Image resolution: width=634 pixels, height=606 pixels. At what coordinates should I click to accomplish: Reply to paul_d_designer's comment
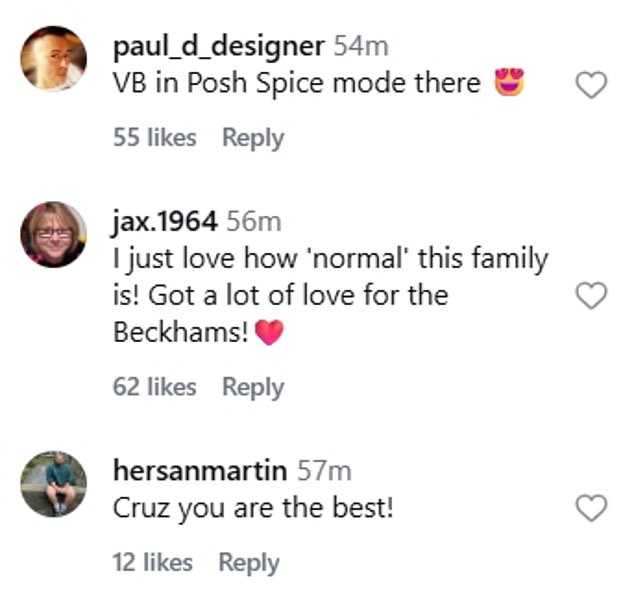(x=253, y=138)
